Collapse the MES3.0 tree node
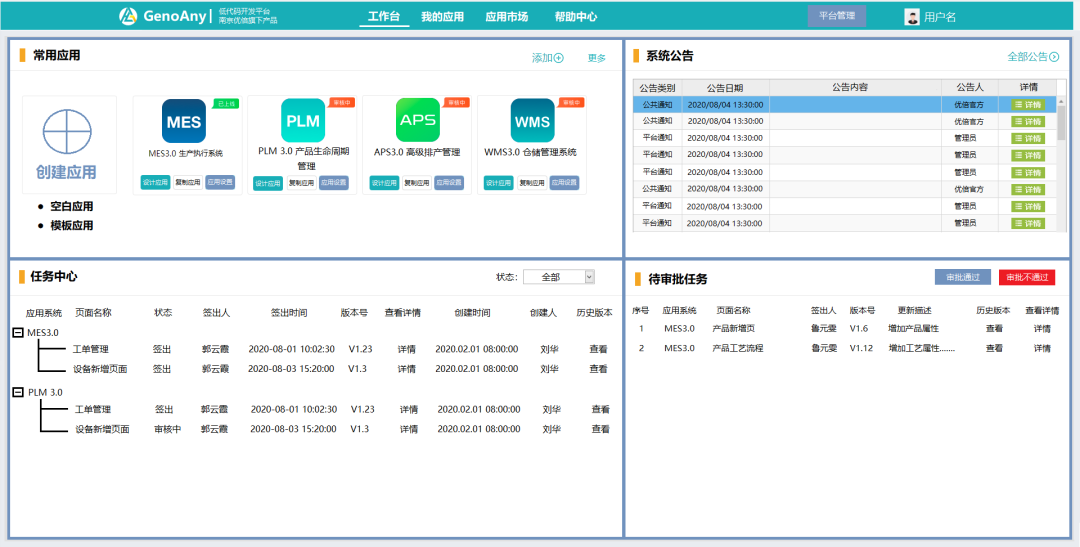The width and height of the screenshot is (1080, 547). (18, 332)
